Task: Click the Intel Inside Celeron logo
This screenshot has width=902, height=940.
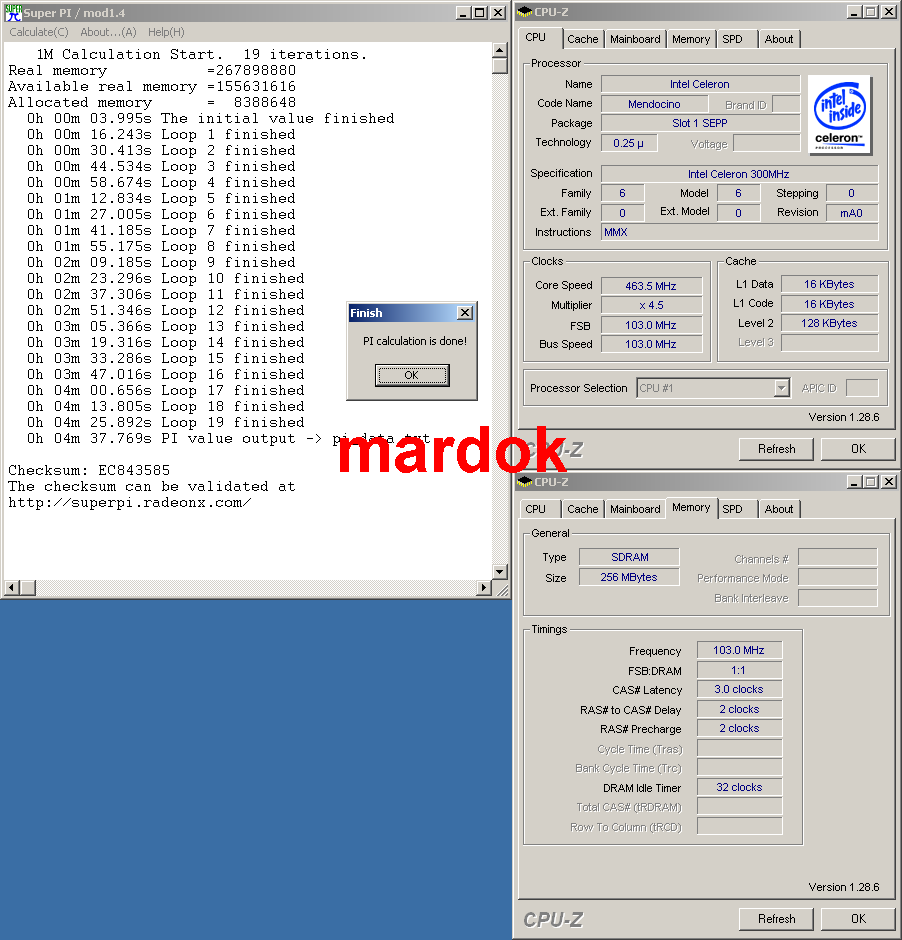Action: coord(839,115)
